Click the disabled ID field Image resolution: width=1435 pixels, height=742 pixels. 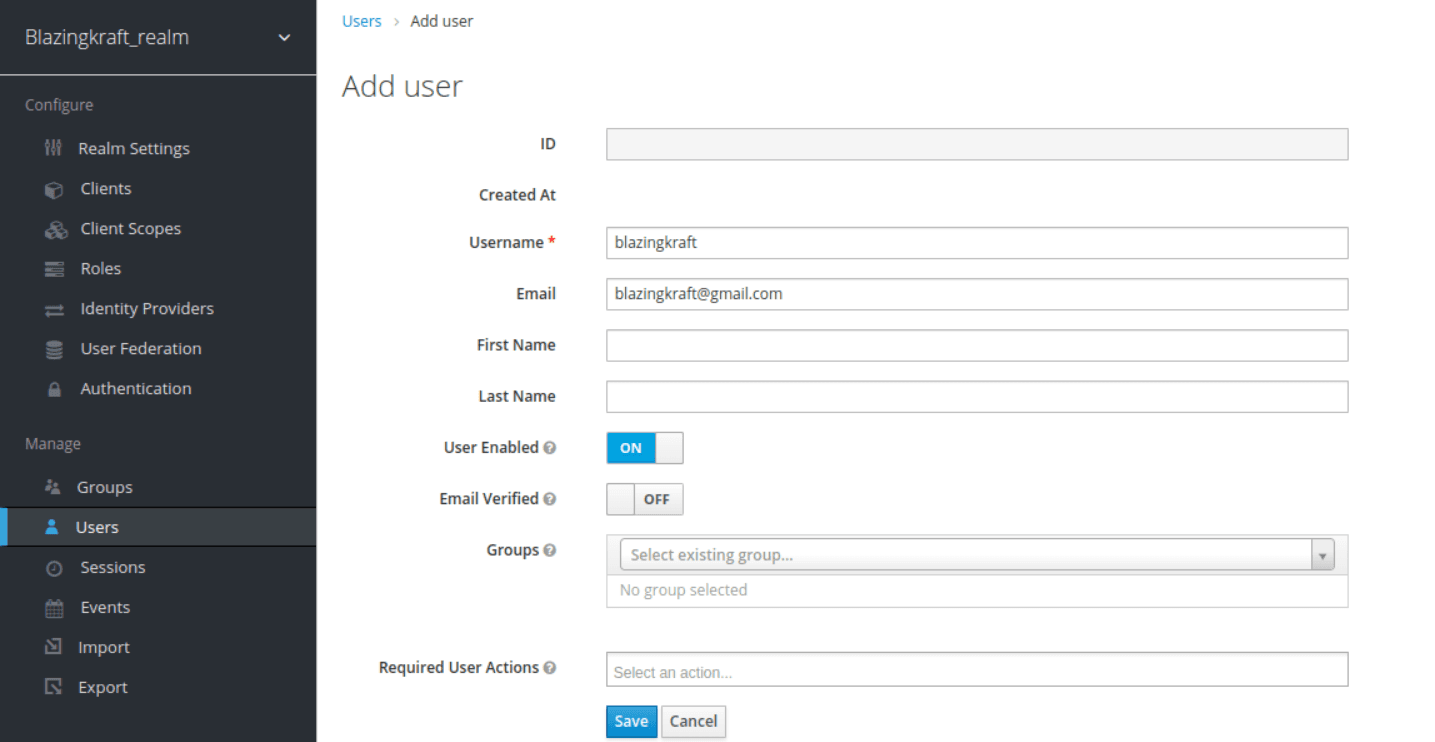[977, 144]
